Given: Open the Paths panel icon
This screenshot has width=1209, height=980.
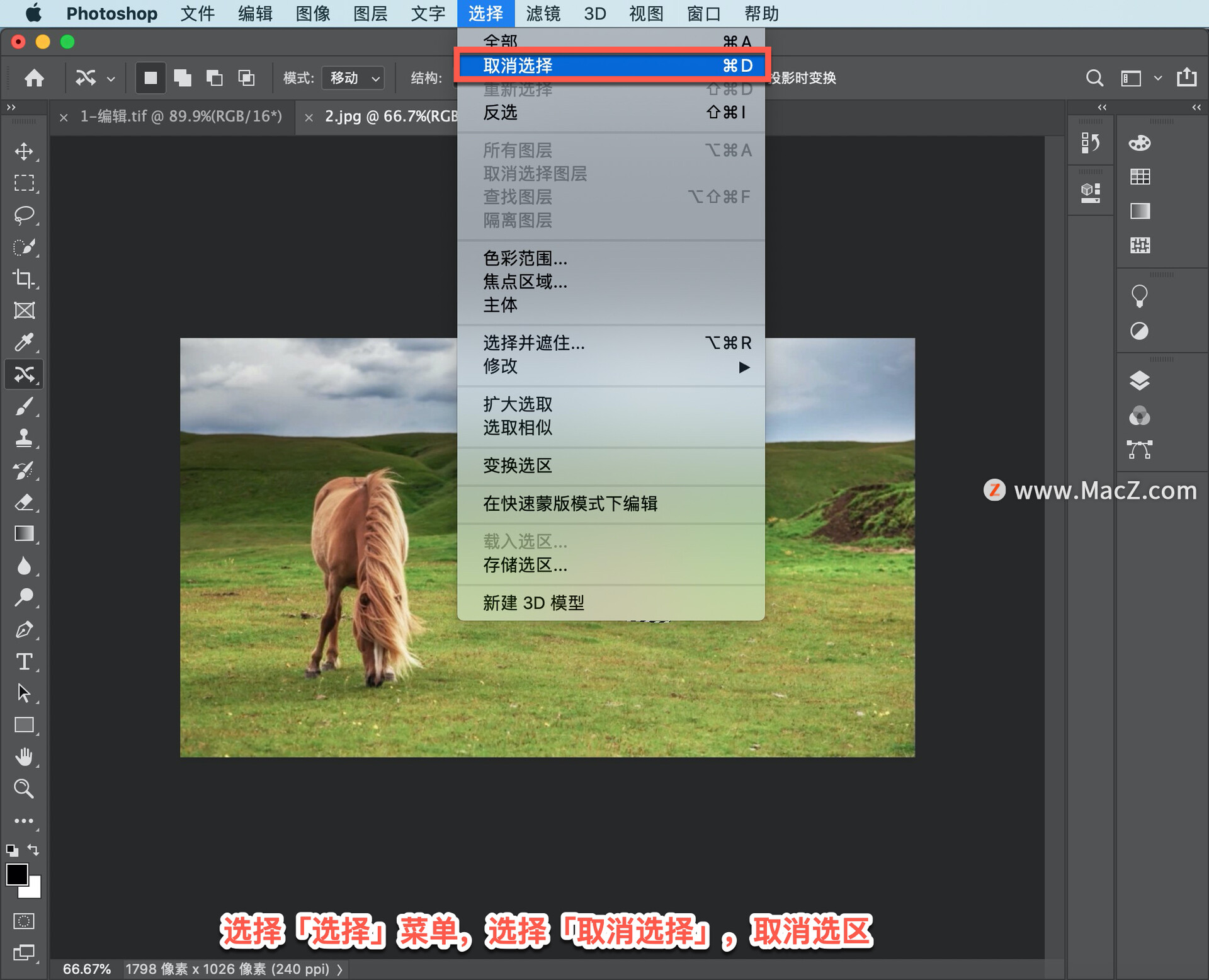Looking at the screenshot, I should coord(1139,450).
